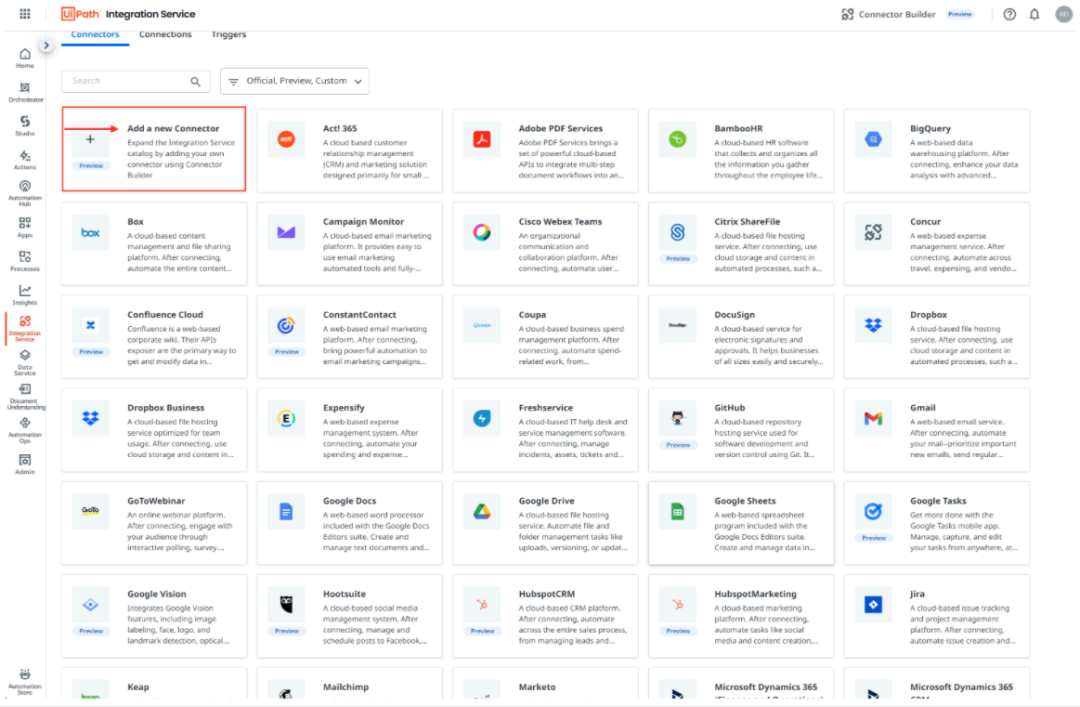Open Connector Builder in the header
The image size is (1080, 707).
(x=889, y=14)
